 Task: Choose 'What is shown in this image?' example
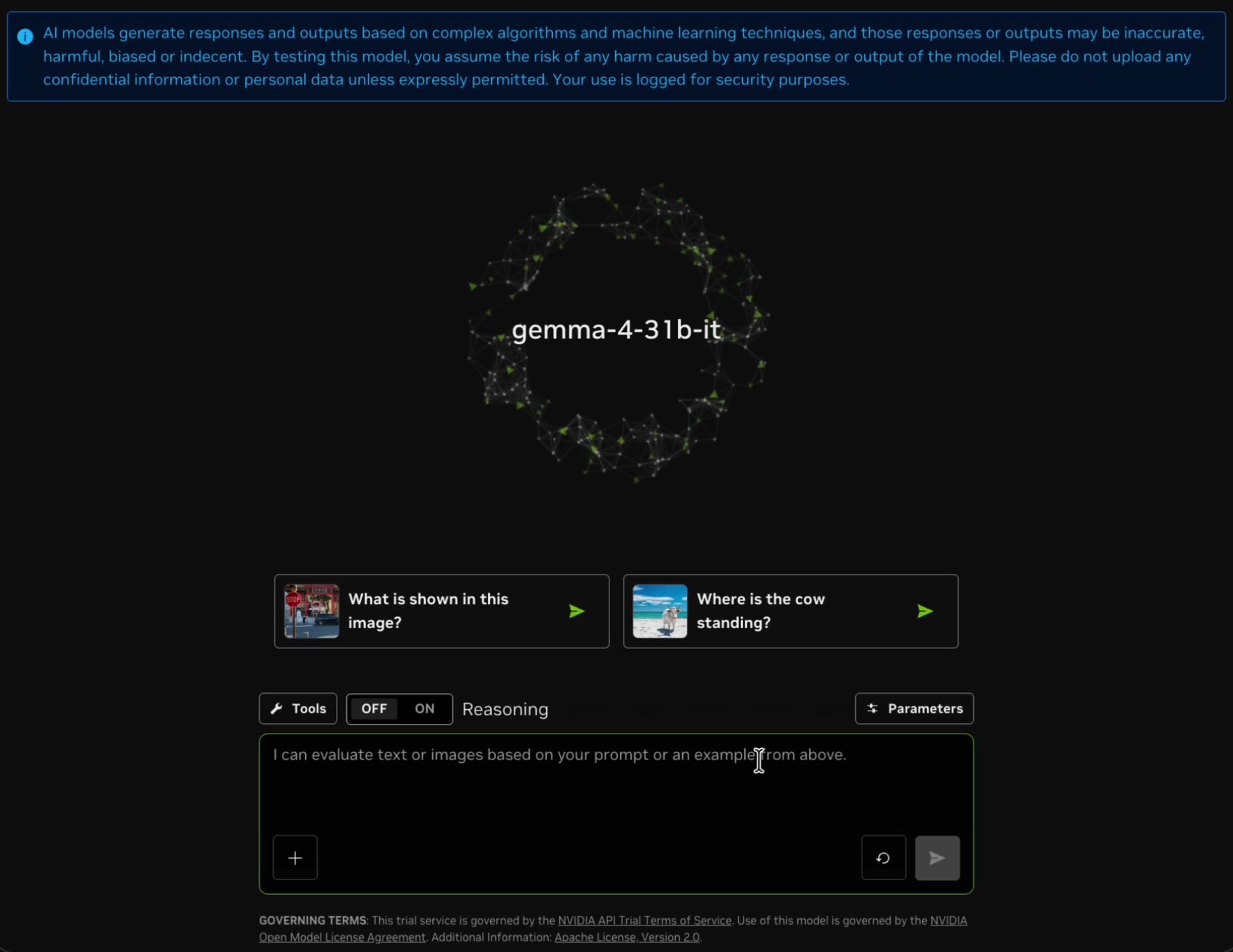click(441, 611)
